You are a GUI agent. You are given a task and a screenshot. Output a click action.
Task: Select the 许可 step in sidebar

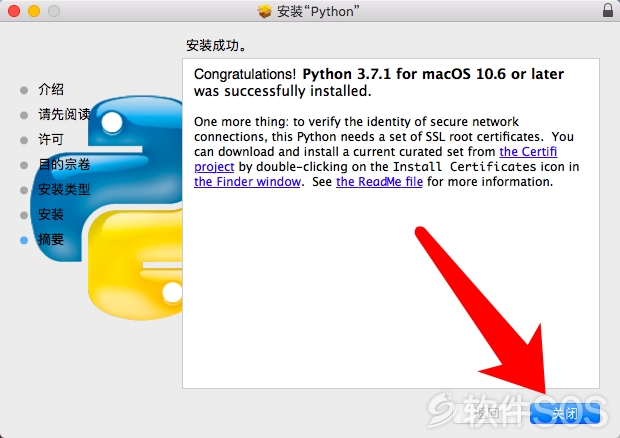pos(51,140)
